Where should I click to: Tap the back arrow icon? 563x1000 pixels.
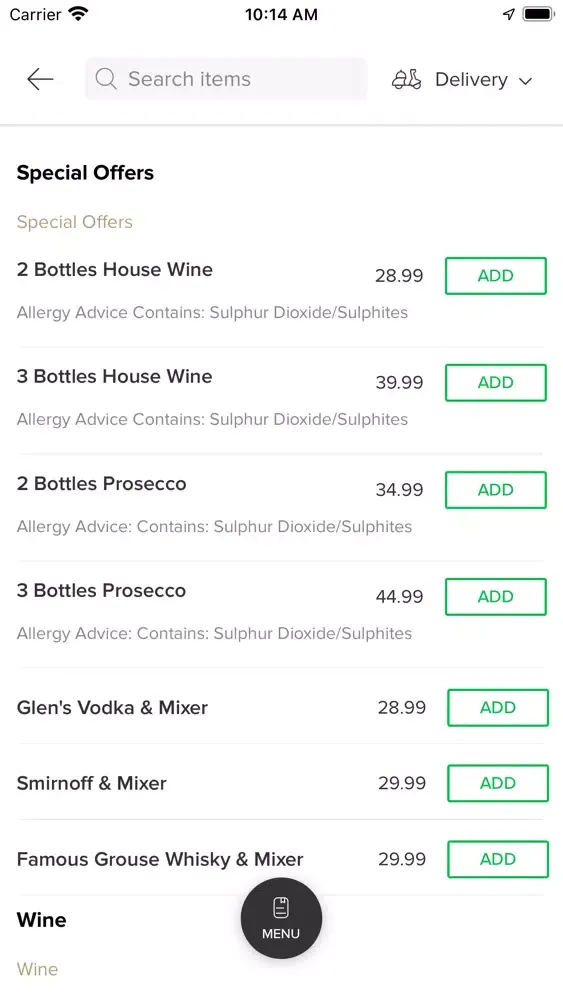click(40, 79)
